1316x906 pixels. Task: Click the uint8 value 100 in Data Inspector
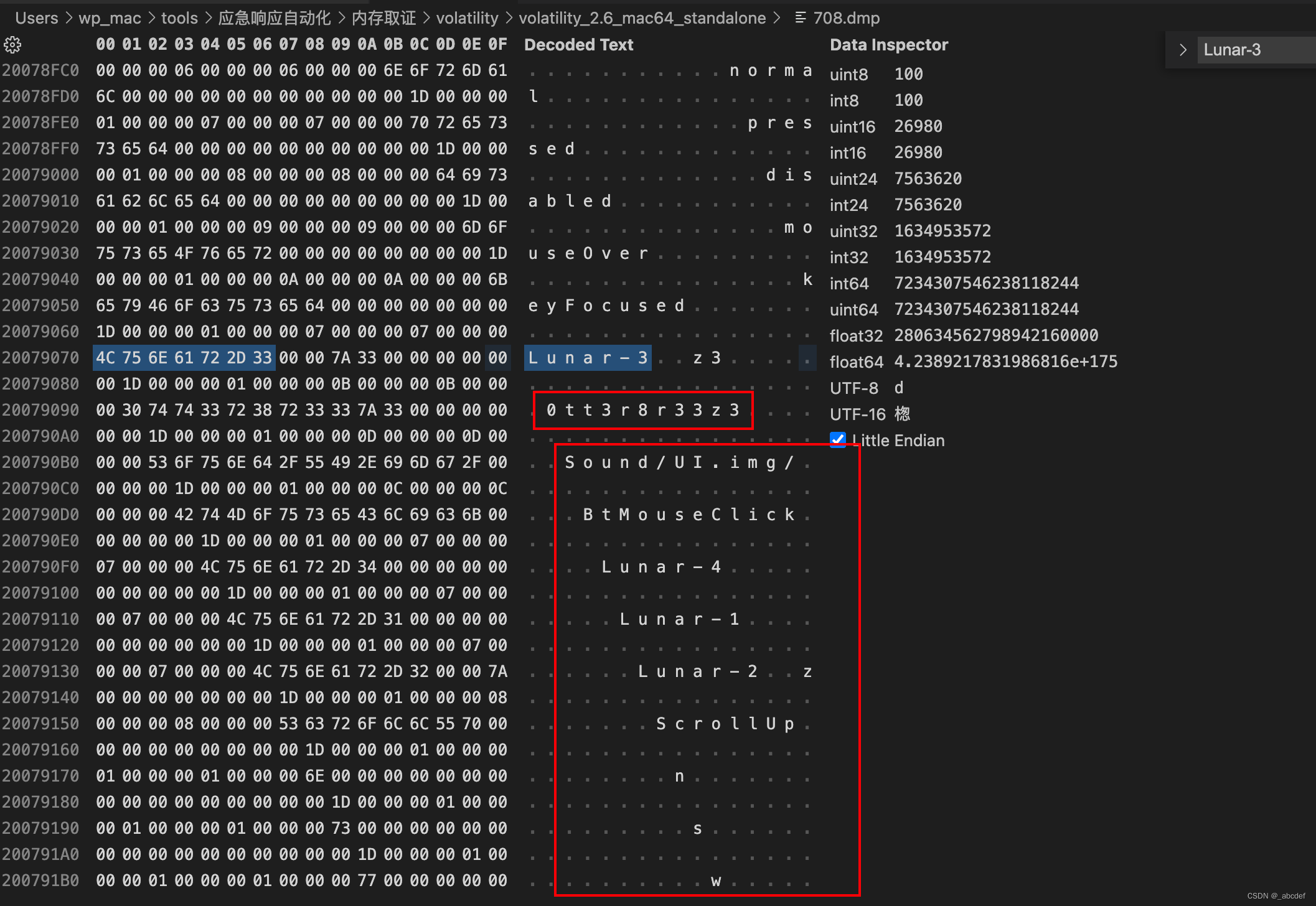tap(908, 74)
